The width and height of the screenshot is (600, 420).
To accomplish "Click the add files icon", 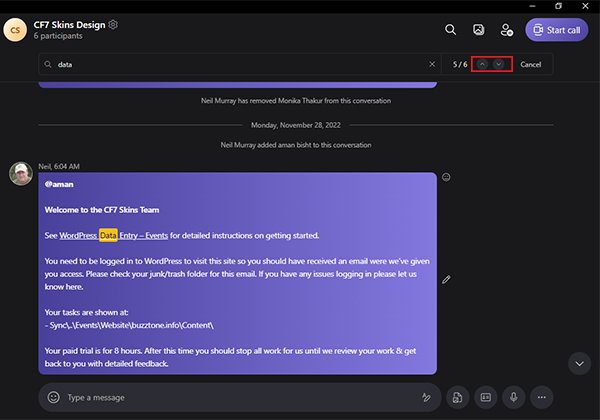I will (x=456, y=397).
